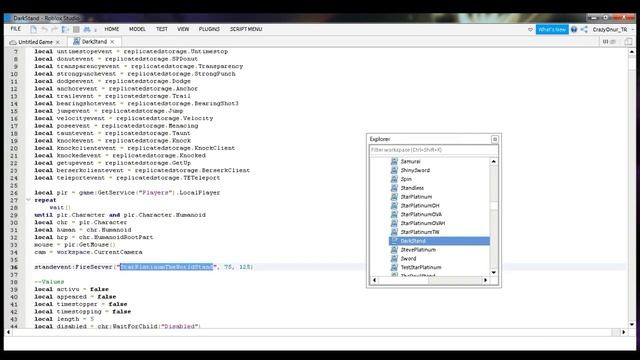The height and width of the screenshot is (360, 640).
Task: Click the share icon beside help
Action: pyautogui.click(x=584, y=29)
